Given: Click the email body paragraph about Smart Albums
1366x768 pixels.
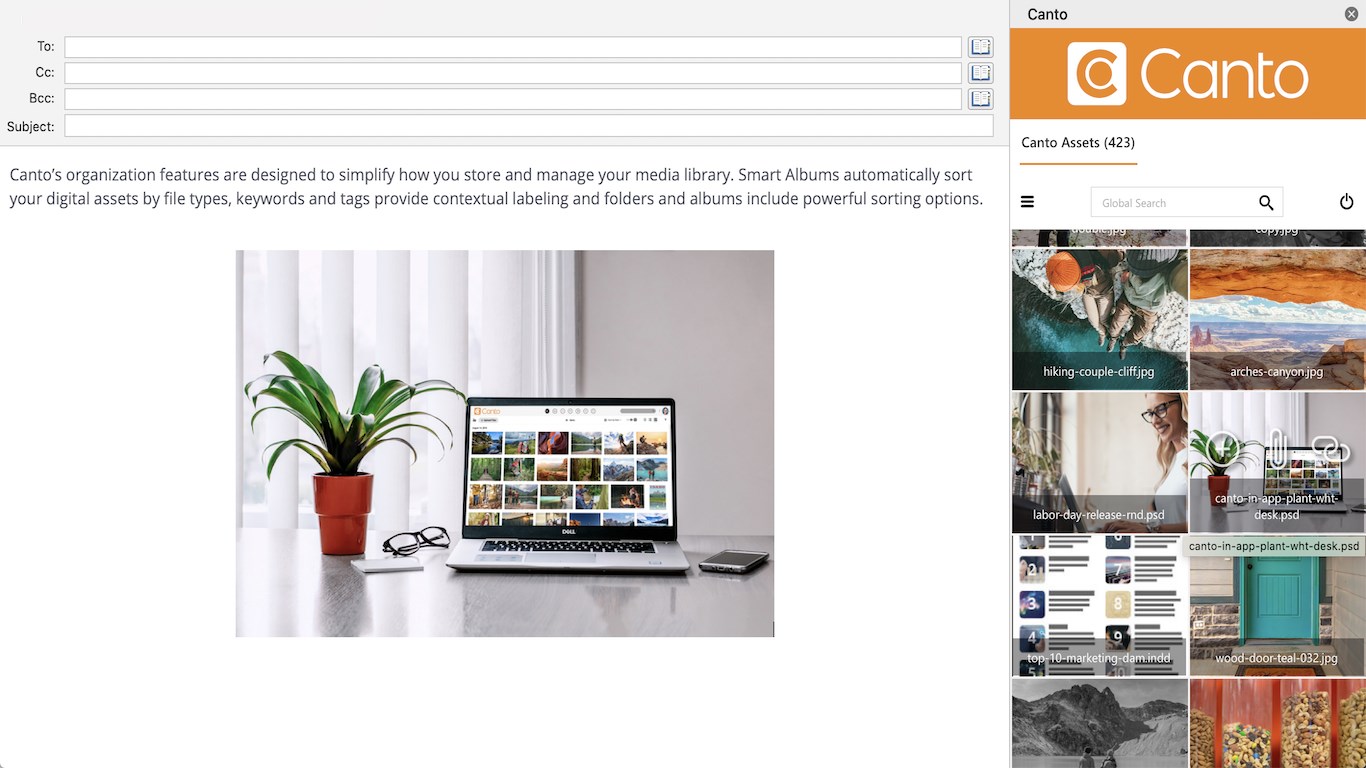Looking at the screenshot, I should click(497, 187).
